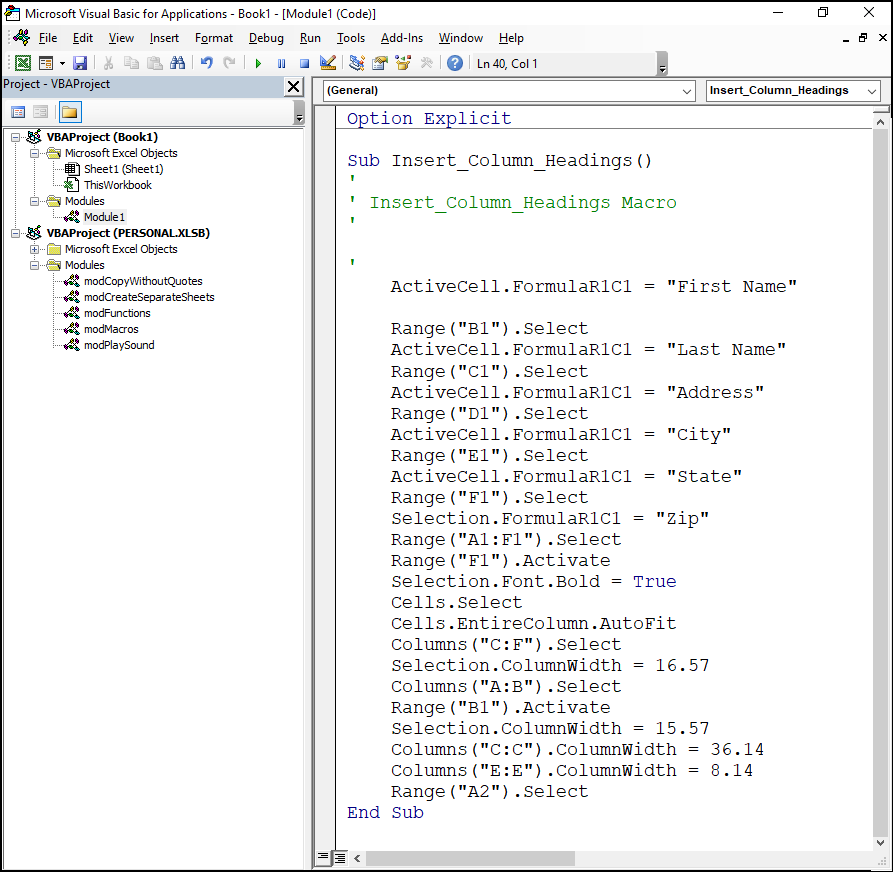The image size is (893, 872).
Task: Click the Break pause icon
Action: click(281, 64)
